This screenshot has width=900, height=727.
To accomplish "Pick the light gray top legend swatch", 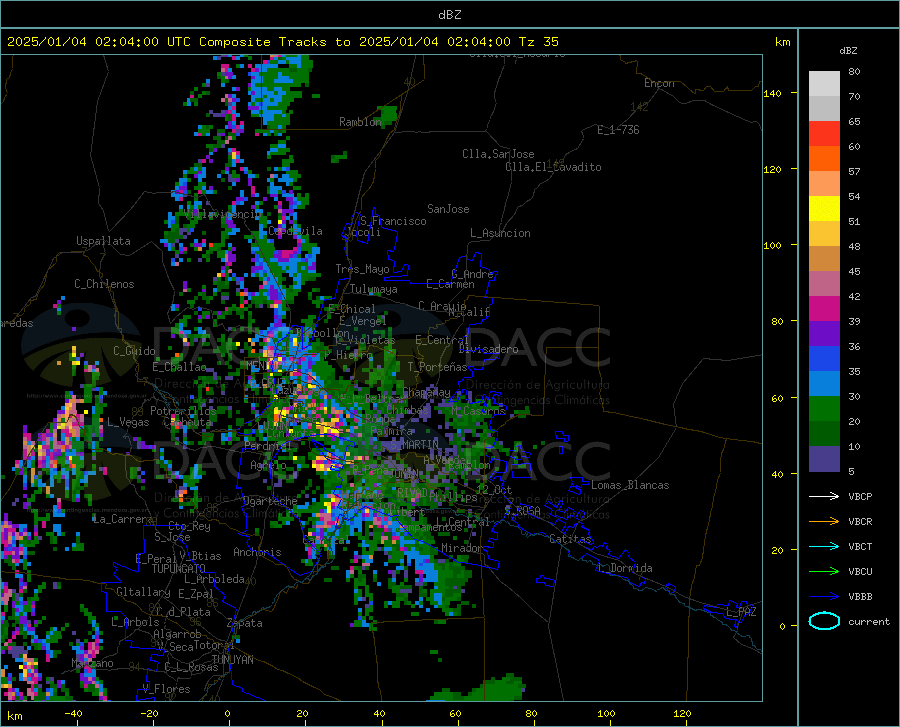I will pos(824,84).
